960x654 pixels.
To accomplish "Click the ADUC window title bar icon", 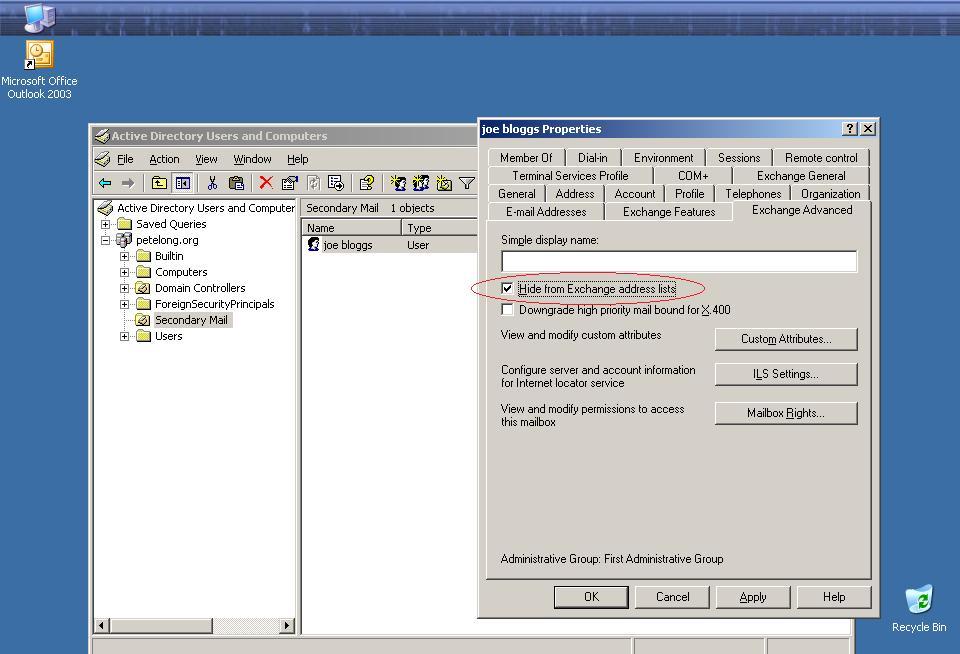I will (102, 135).
